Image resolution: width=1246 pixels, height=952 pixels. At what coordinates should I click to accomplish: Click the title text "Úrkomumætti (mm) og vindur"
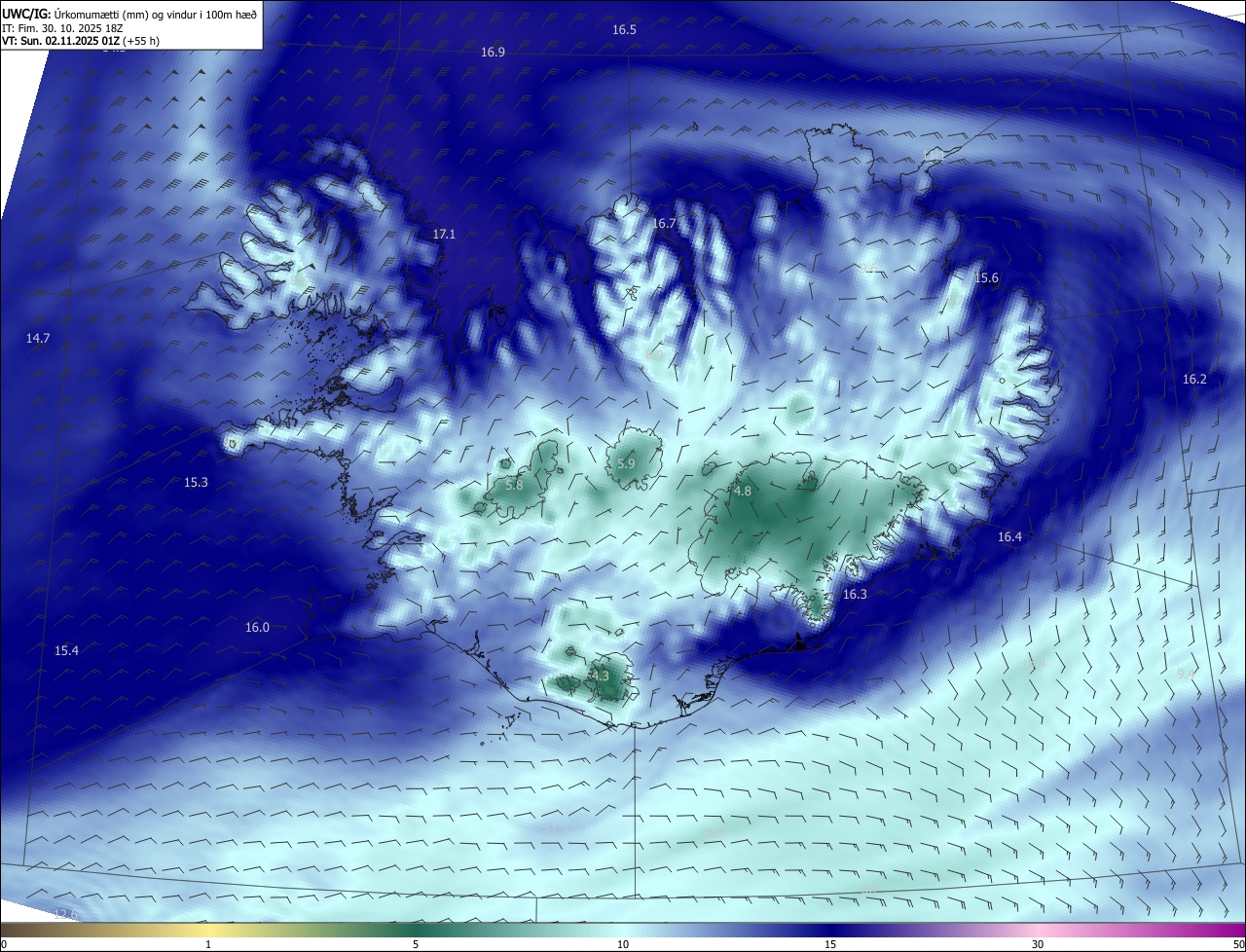tap(127, 14)
